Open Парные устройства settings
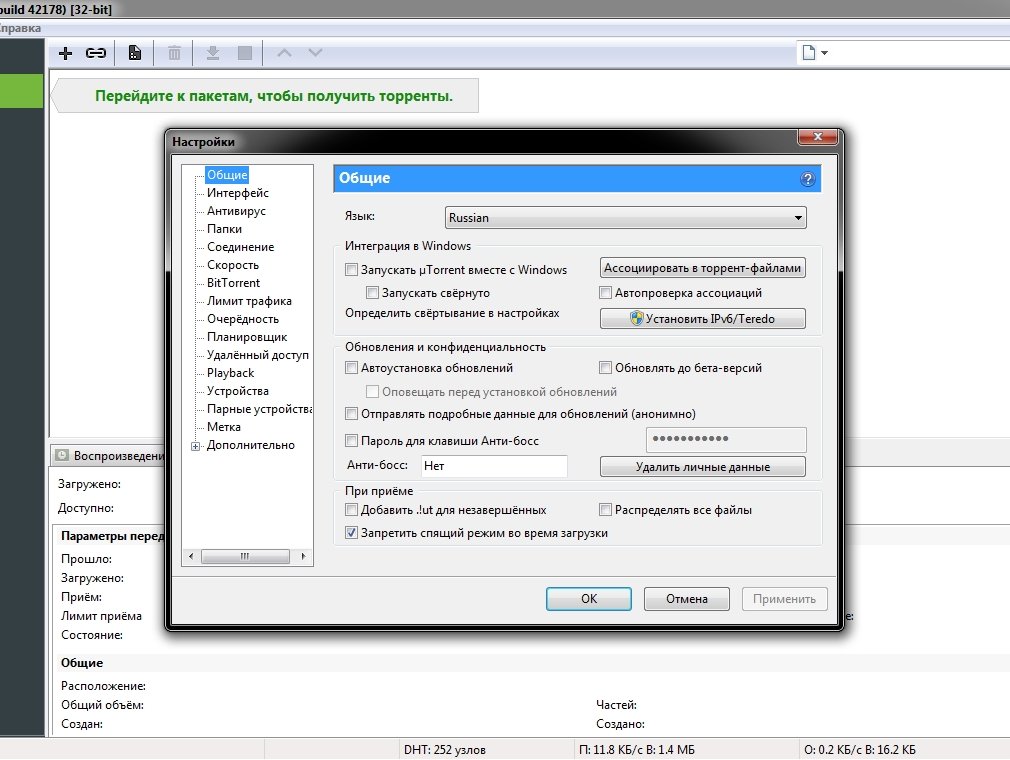 (x=259, y=409)
